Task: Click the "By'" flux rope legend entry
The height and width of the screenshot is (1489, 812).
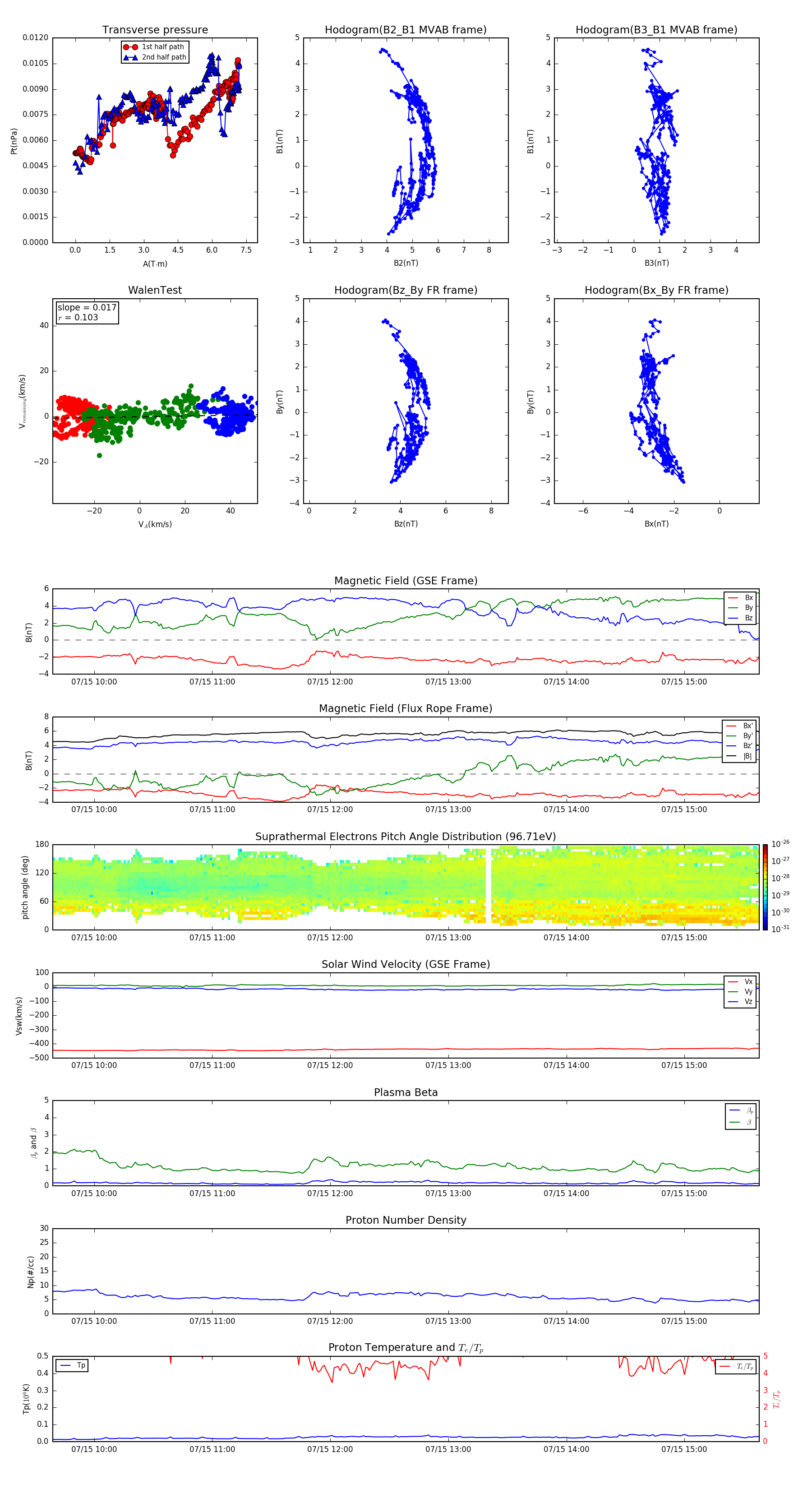Action: click(x=740, y=736)
